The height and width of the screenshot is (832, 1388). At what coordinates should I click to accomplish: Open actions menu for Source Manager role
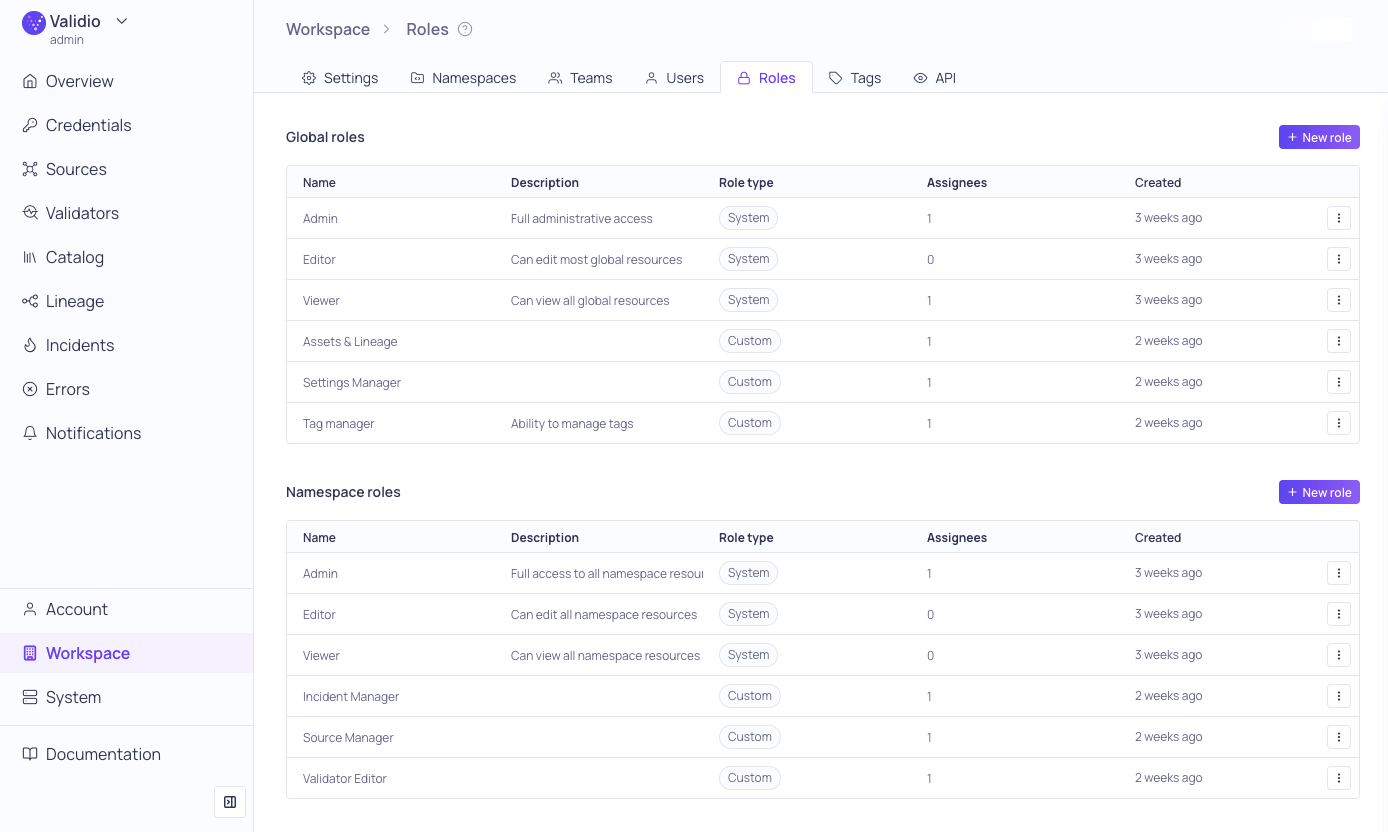1339,737
